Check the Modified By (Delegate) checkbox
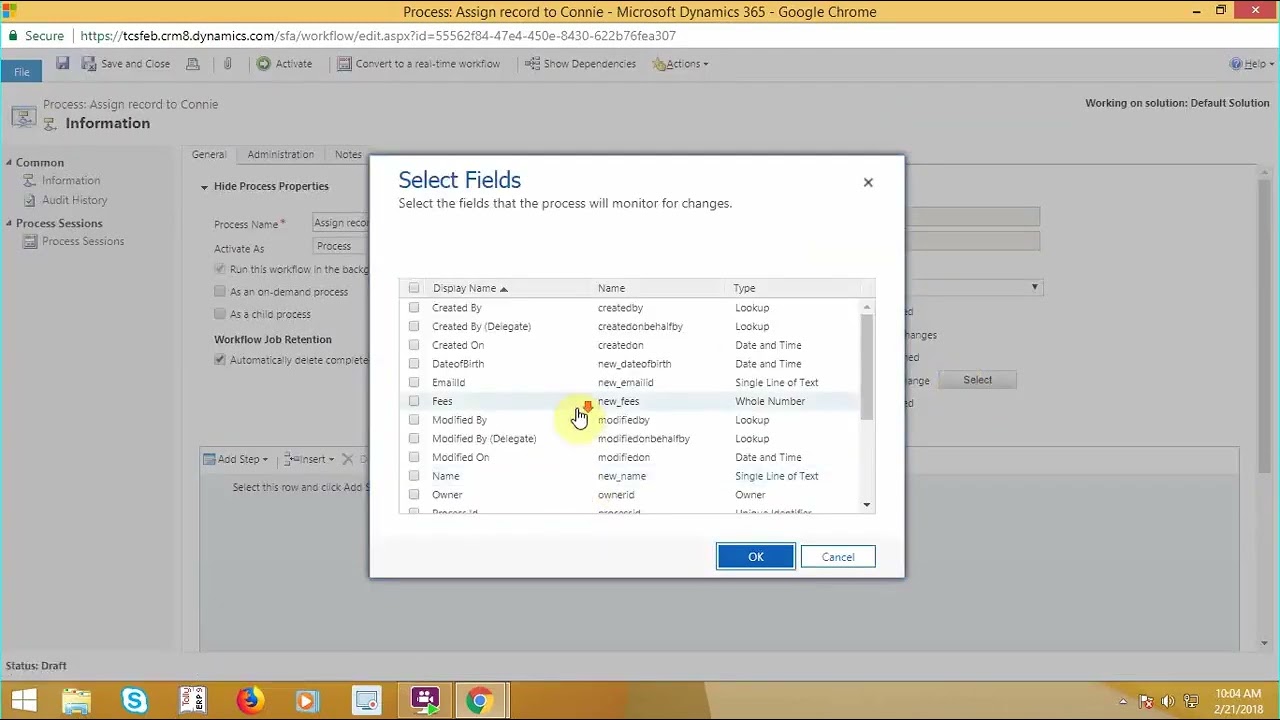 (x=414, y=438)
